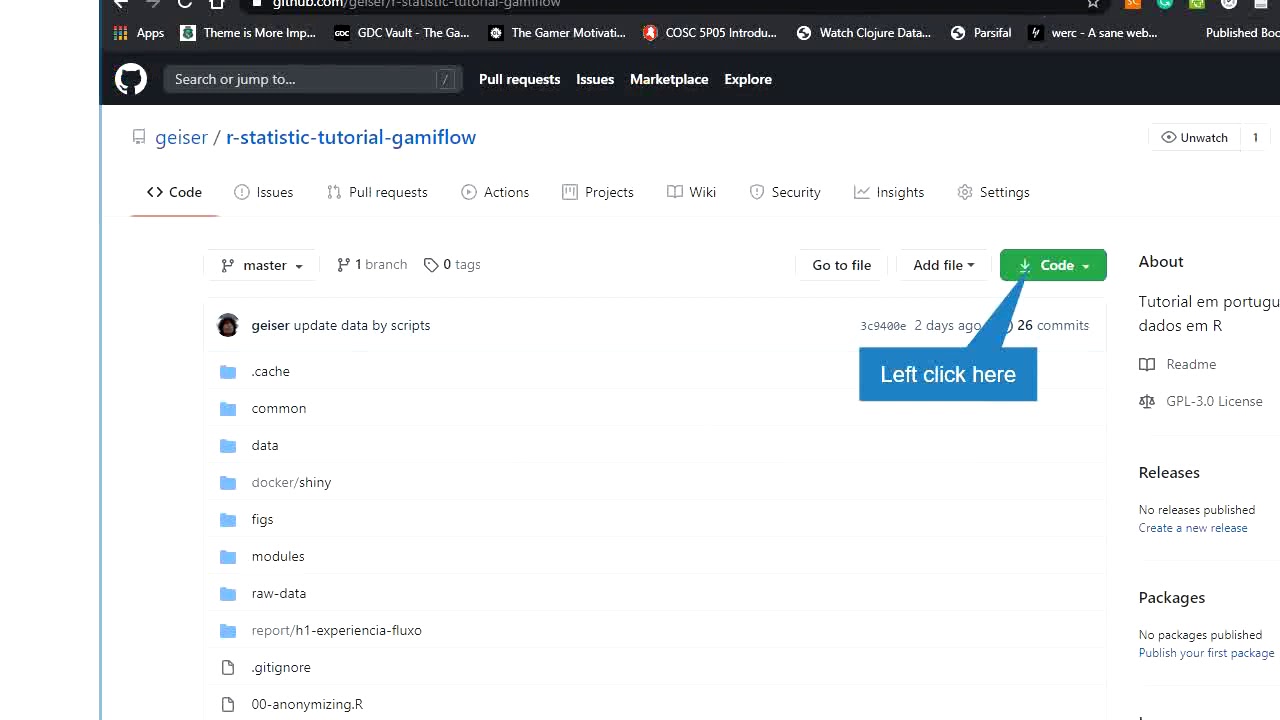Open the figs folder
Screen dimensions: 1280x720
(262, 519)
